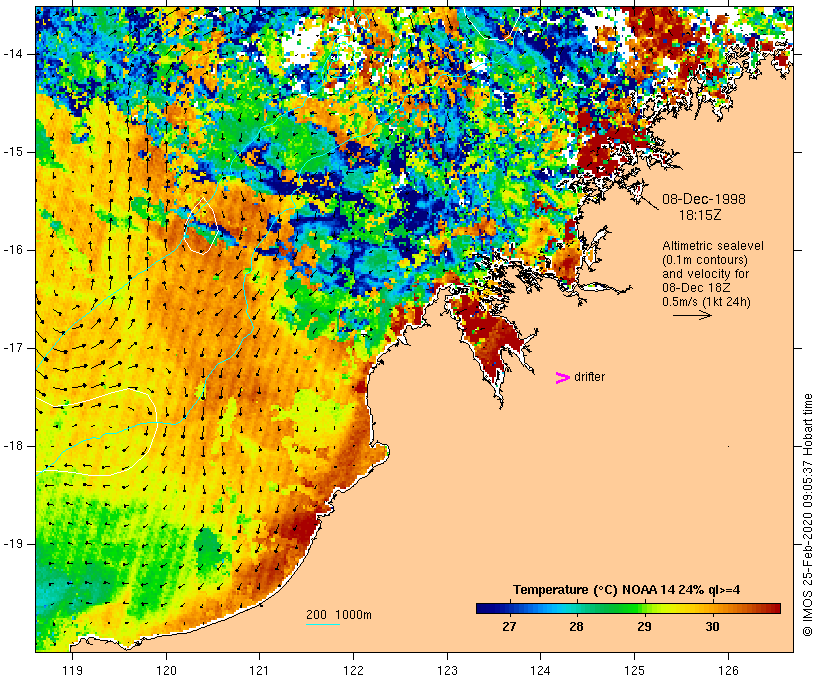Click latitude axis label -19
Image resolution: width=820 pixels, height=680 pixels.
point(13,544)
